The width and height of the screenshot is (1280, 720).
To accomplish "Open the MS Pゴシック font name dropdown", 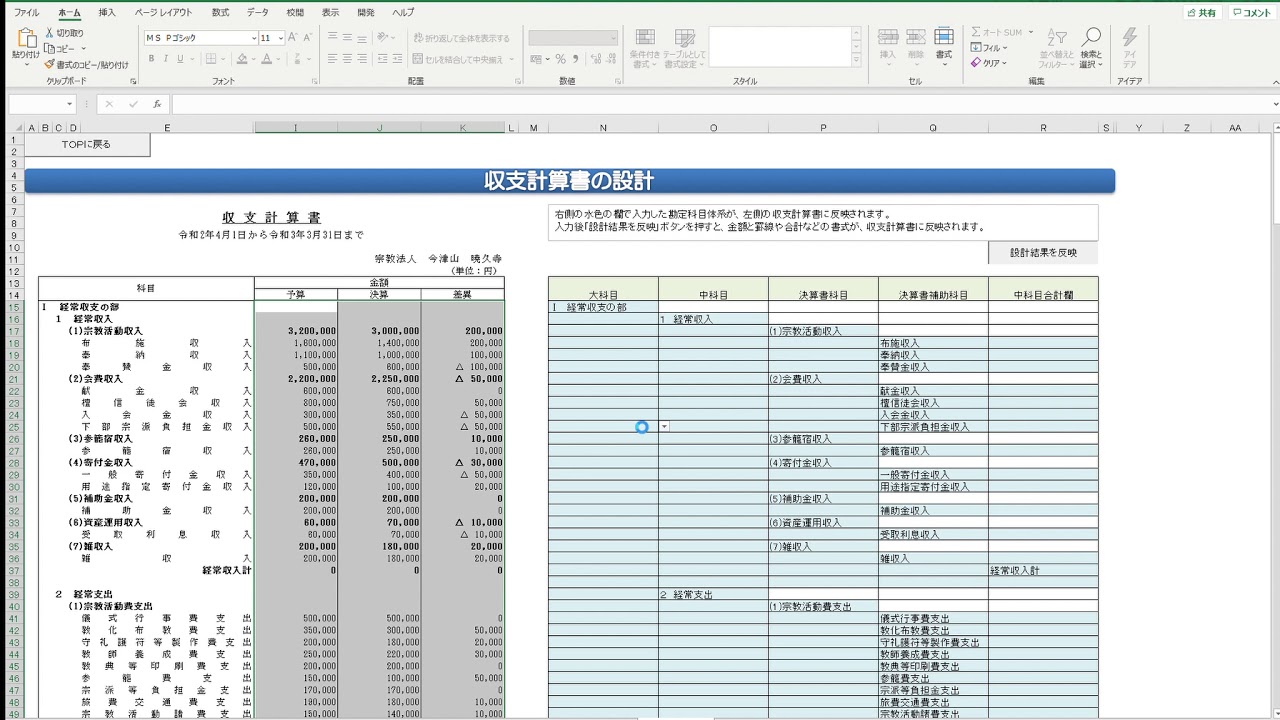I will pos(254,38).
